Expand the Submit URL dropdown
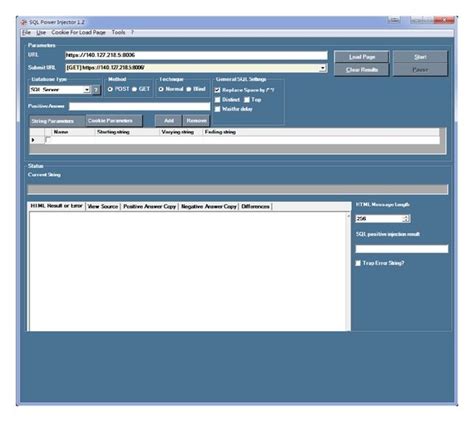Screen dimensions: 474x422 click(x=322, y=68)
